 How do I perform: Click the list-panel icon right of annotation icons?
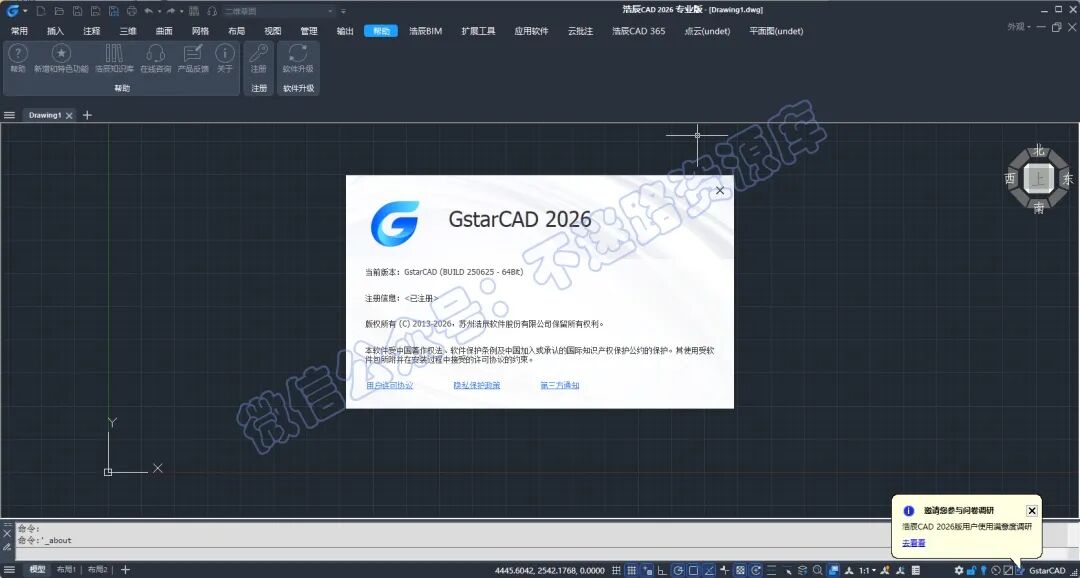(x=915, y=570)
